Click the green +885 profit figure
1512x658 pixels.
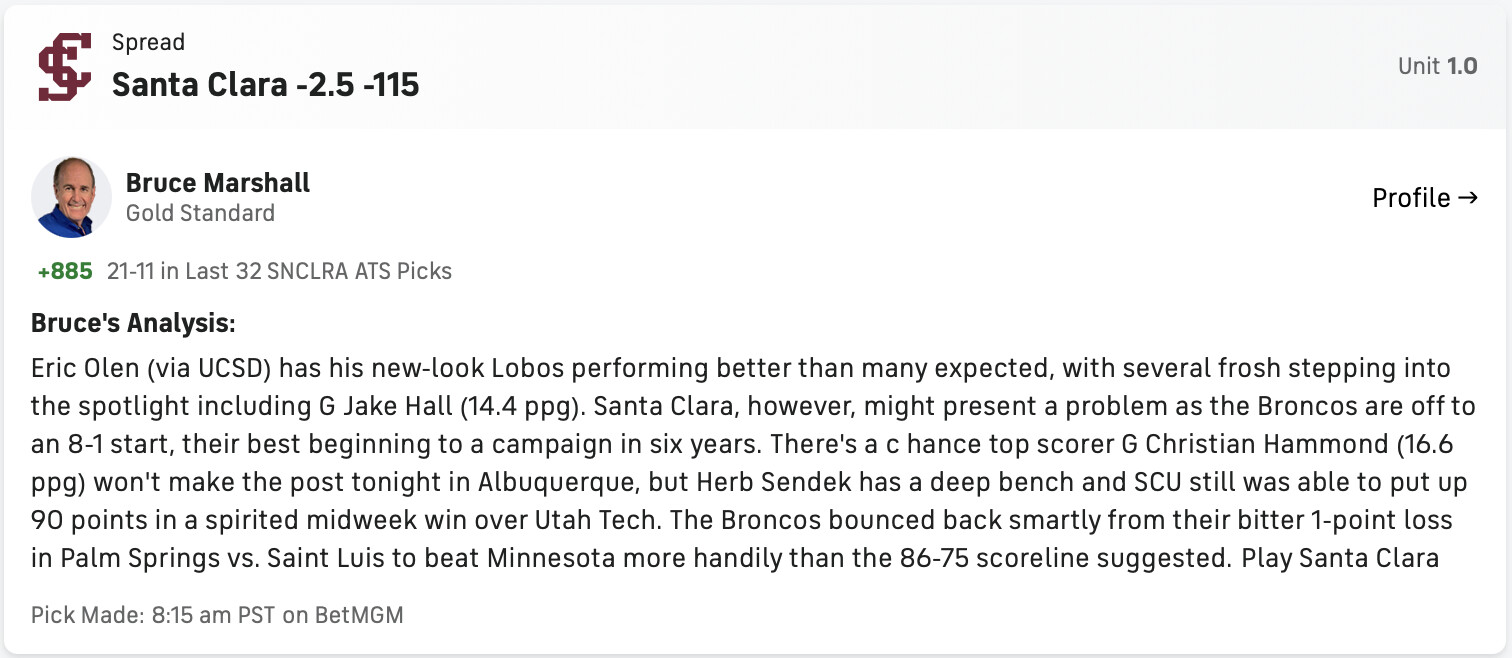tap(65, 271)
